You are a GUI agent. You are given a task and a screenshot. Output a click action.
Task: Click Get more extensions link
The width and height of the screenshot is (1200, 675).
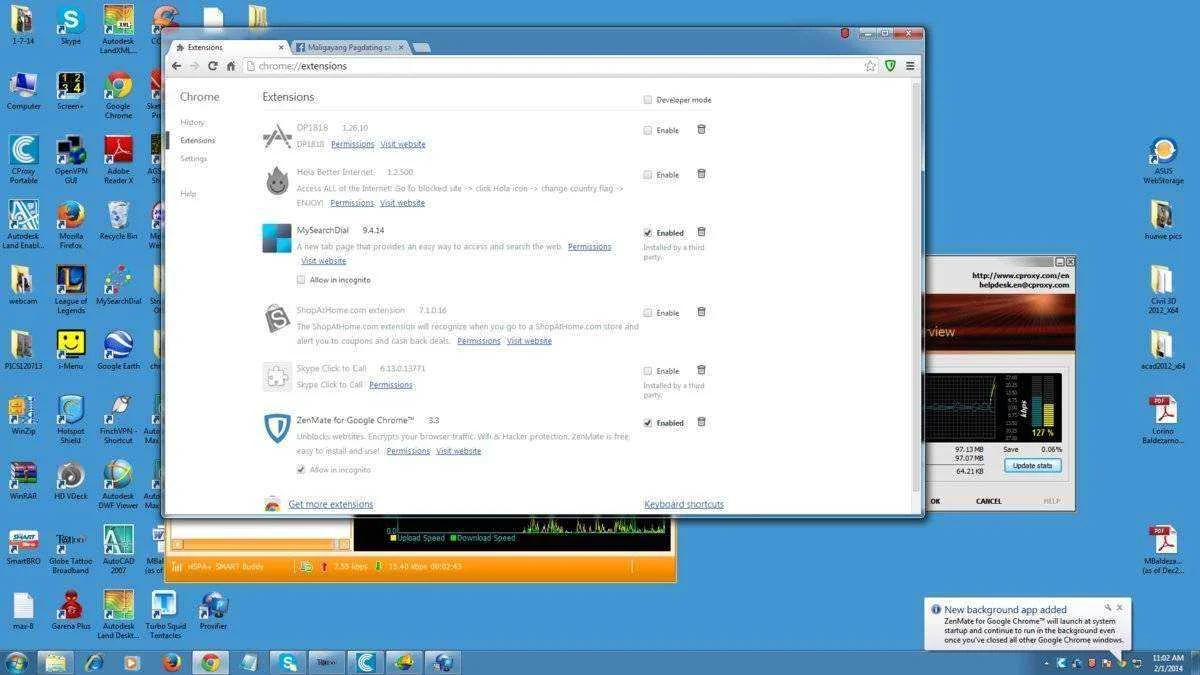point(330,504)
